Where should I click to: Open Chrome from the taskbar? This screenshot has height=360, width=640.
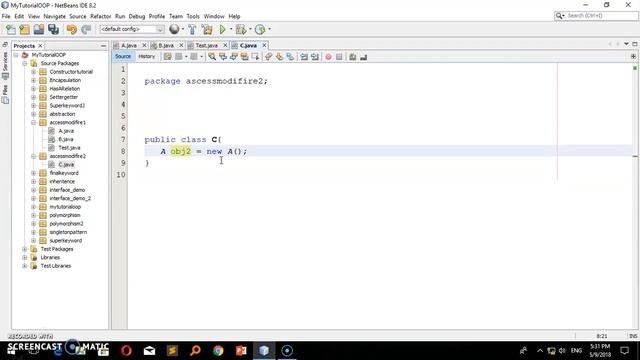[218, 351]
